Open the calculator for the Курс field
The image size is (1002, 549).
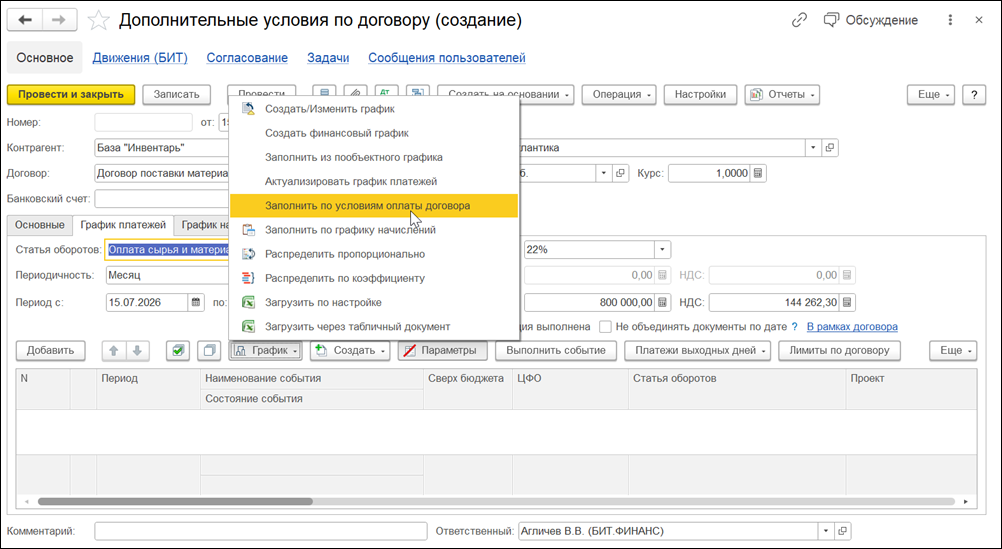758,173
